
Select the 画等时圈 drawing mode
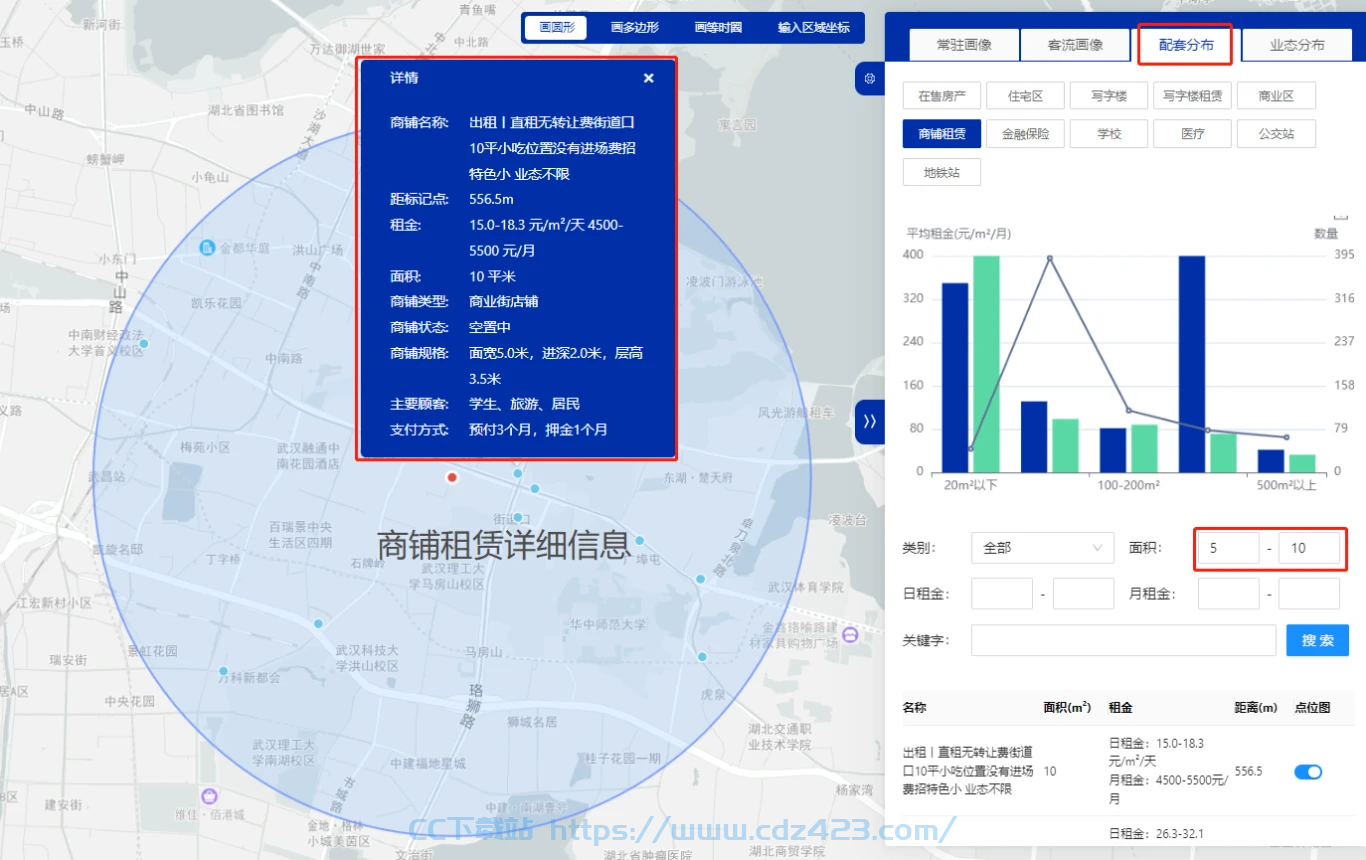[x=718, y=27]
